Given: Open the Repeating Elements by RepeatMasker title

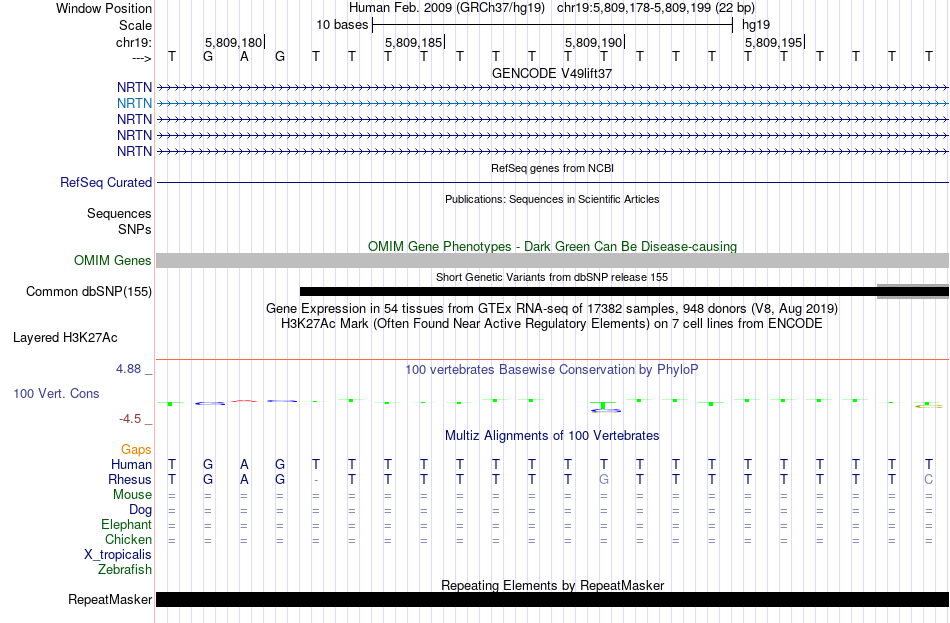Looking at the screenshot, I should pos(552,585).
